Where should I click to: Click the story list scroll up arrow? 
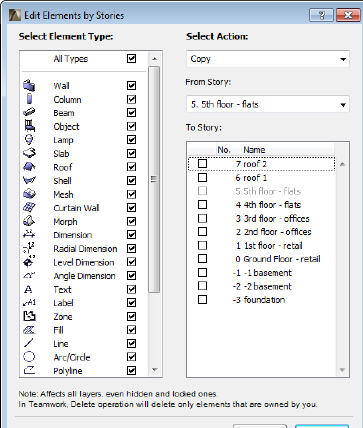click(342, 164)
